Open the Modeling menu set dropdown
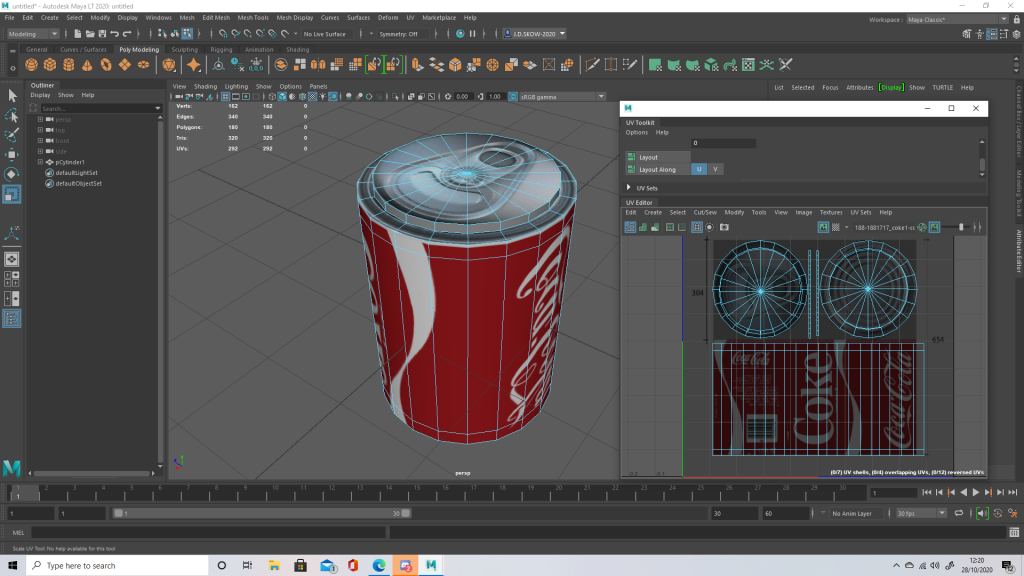1024x576 pixels. pos(33,33)
